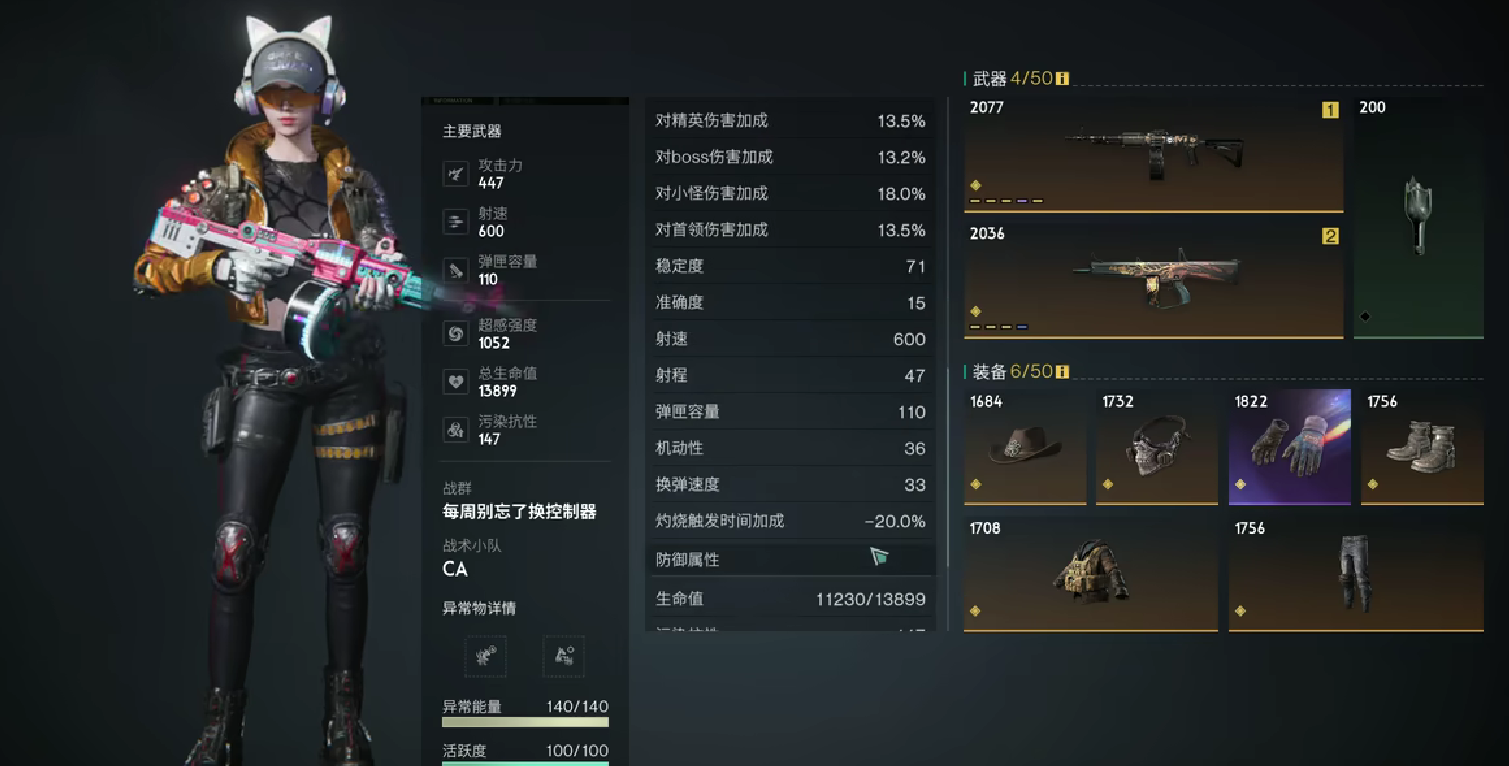Click the guild name 每周别忘了换控制器
Screen dimensions: 1509x766
pyautogui.click(x=520, y=512)
